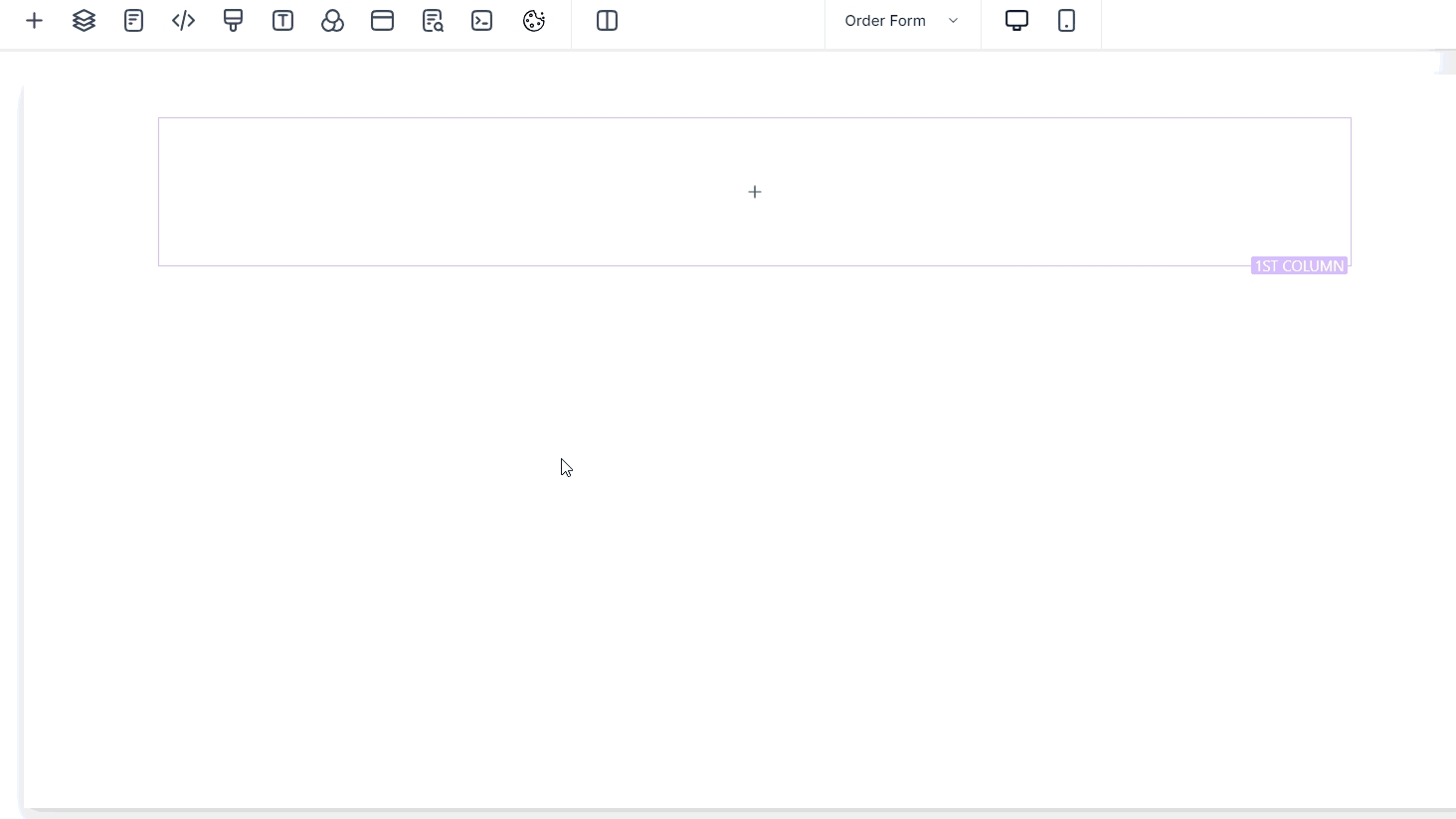
Task: Select the paint brush styles icon
Action: pos(234,21)
